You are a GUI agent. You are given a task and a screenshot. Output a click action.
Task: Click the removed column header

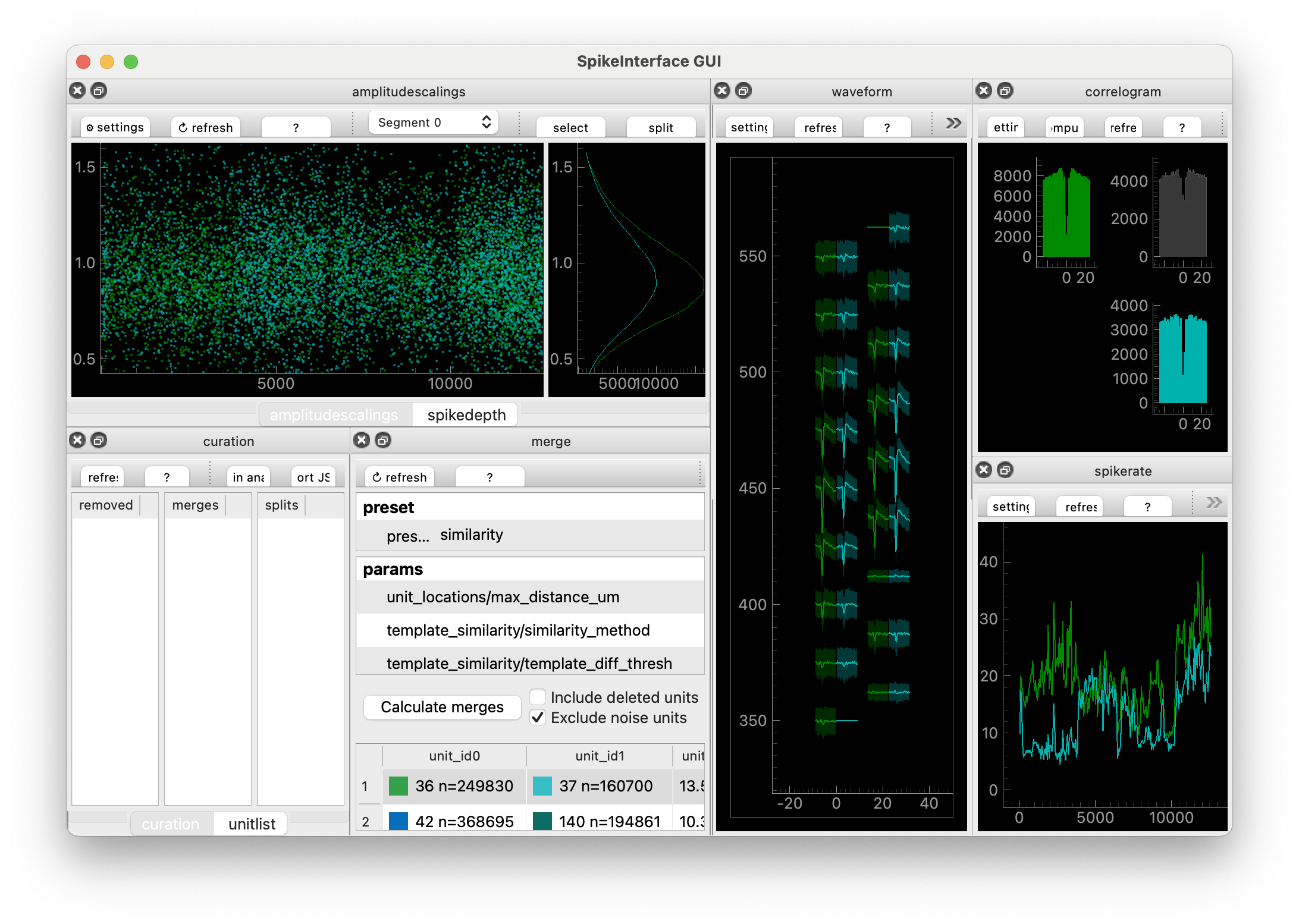coord(106,505)
